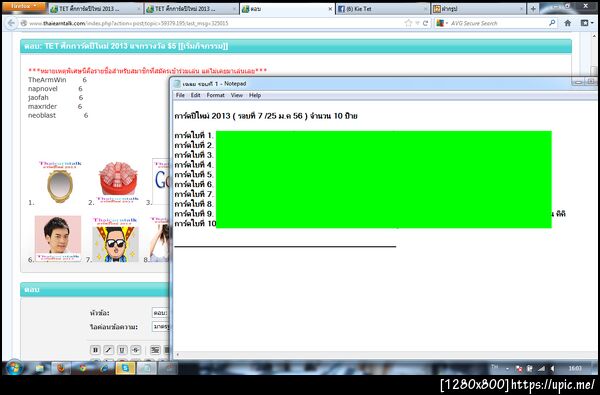The width and height of the screenshot is (600, 395).
Task: Toggle italic formatting in the forum editor
Action: [x=109, y=349]
